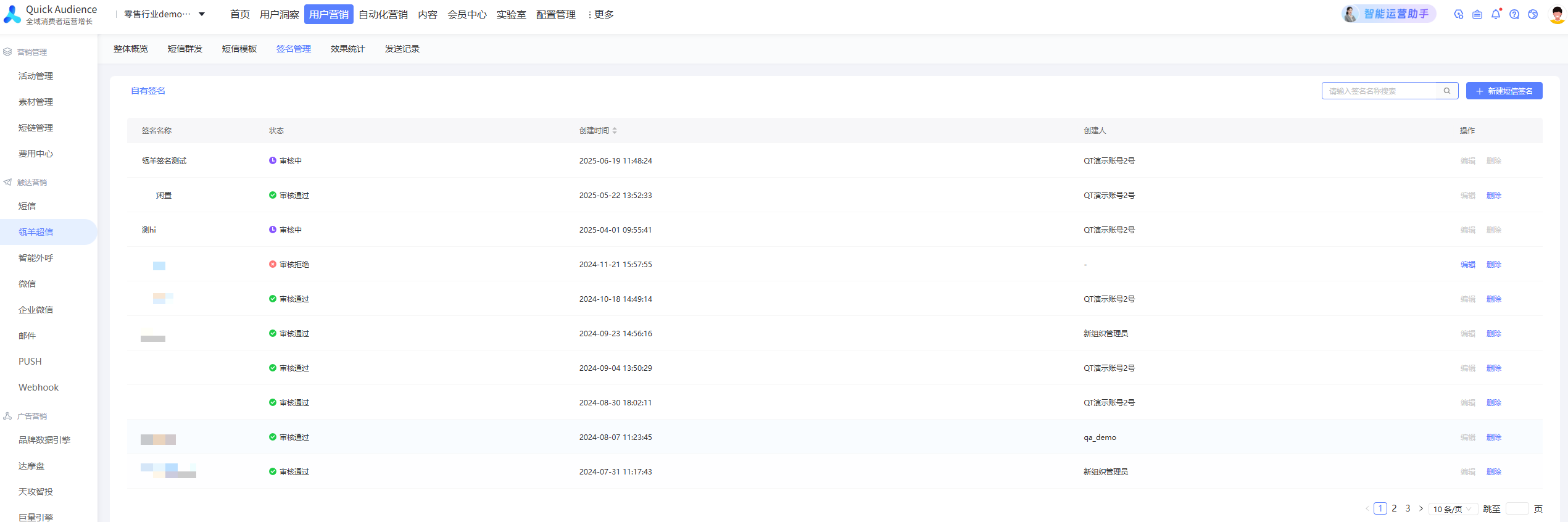1568x522 pixels.
Task: Click the 领羊签名测试 signature name
Action: (164, 161)
